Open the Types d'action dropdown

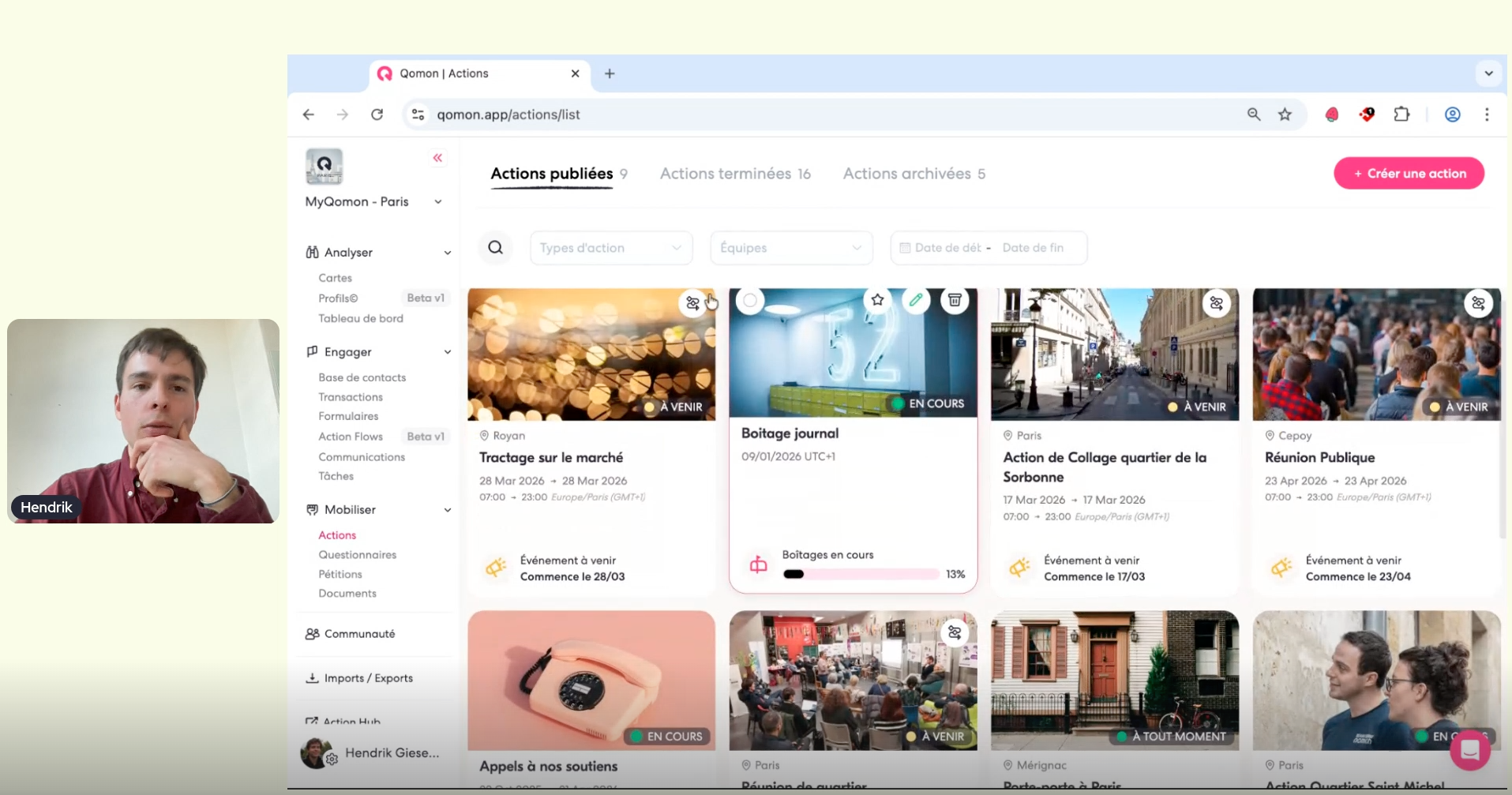pos(610,248)
